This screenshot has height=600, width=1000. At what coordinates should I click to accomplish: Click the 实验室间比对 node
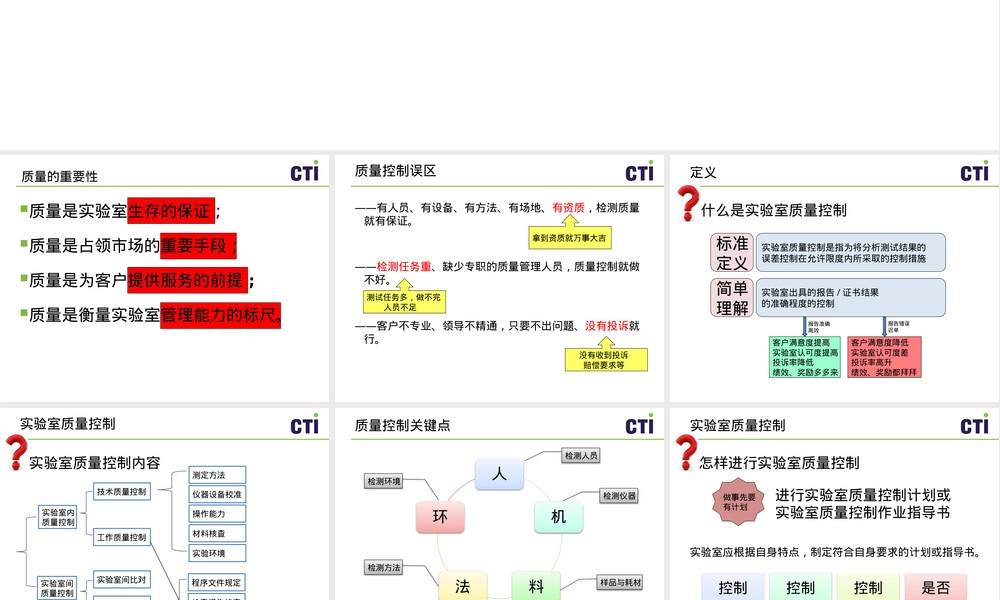122,580
